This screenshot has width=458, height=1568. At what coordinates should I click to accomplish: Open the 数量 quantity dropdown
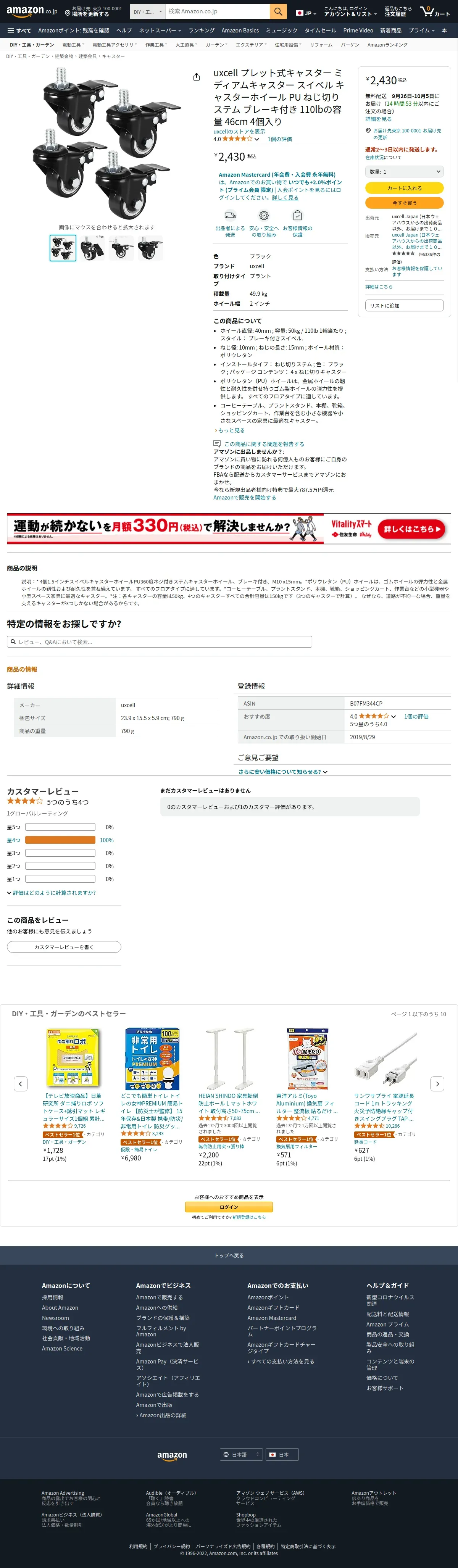coord(405,172)
